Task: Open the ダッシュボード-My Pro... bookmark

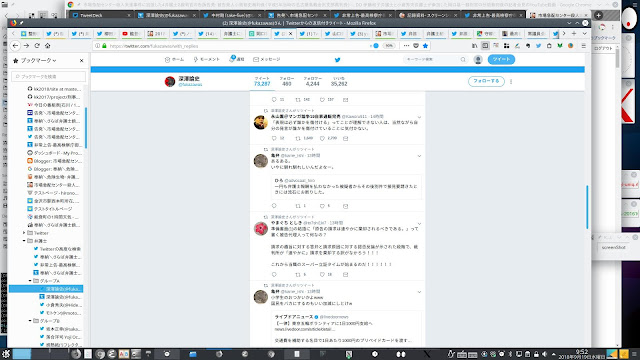Action: 54,153
